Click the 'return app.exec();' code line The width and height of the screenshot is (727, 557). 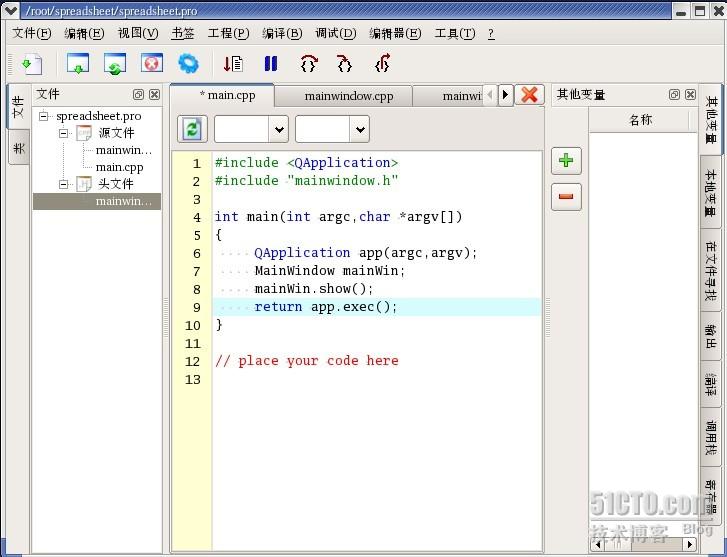pyautogui.click(x=326, y=307)
